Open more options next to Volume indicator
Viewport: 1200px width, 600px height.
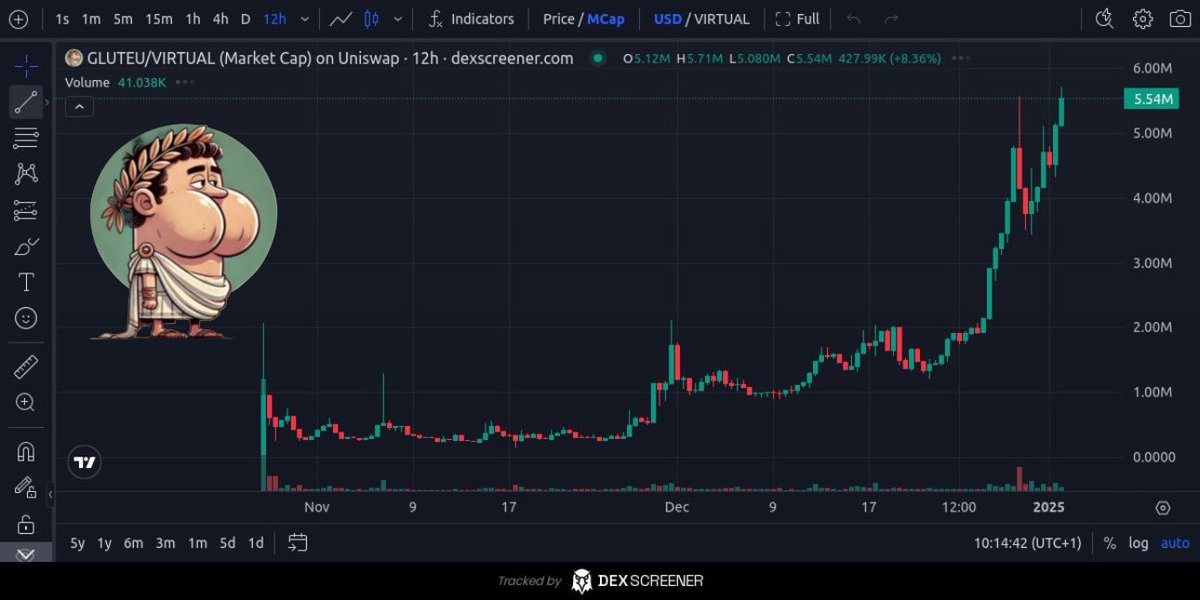(184, 83)
